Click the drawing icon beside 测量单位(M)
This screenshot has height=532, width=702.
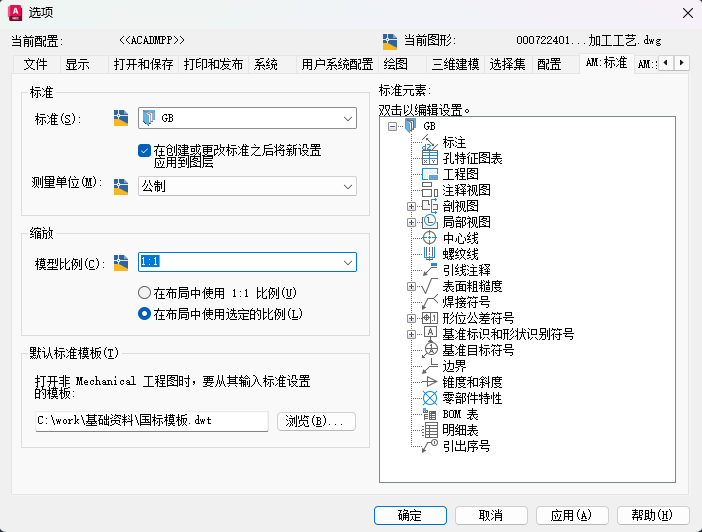[121, 186]
